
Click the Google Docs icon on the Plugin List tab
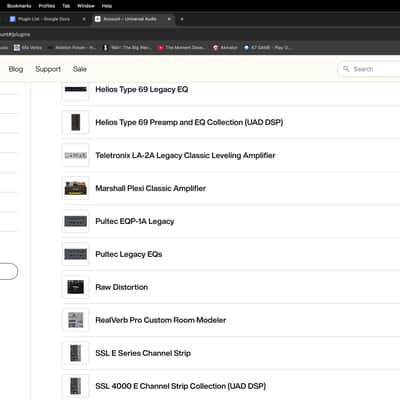click(x=12, y=19)
